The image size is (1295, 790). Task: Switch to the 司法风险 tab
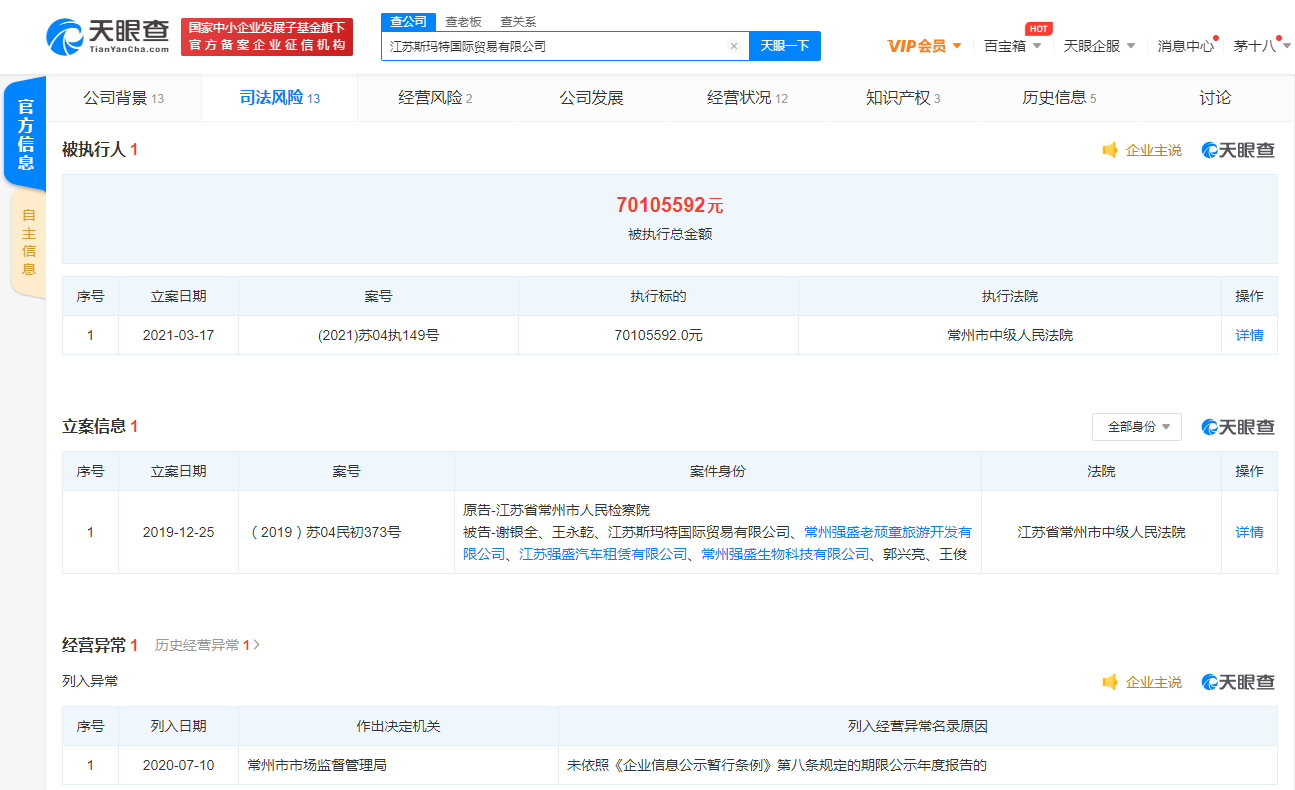[x=279, y=98]
